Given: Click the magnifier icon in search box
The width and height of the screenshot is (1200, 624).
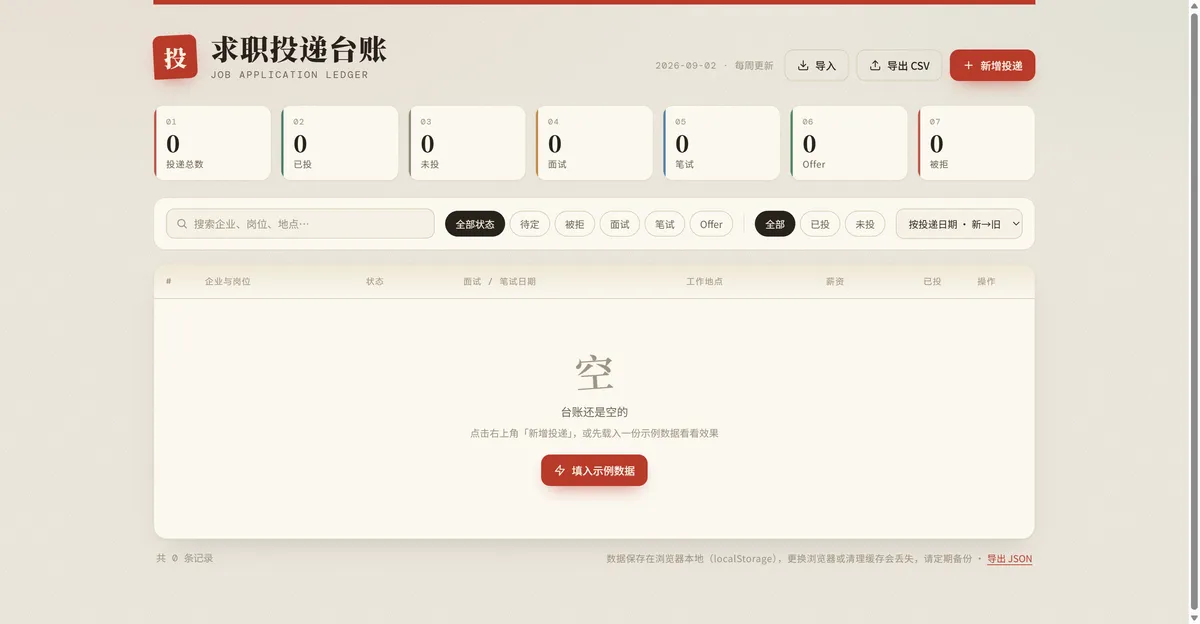Looking at the screenshot, I should [x=182, y=224].
